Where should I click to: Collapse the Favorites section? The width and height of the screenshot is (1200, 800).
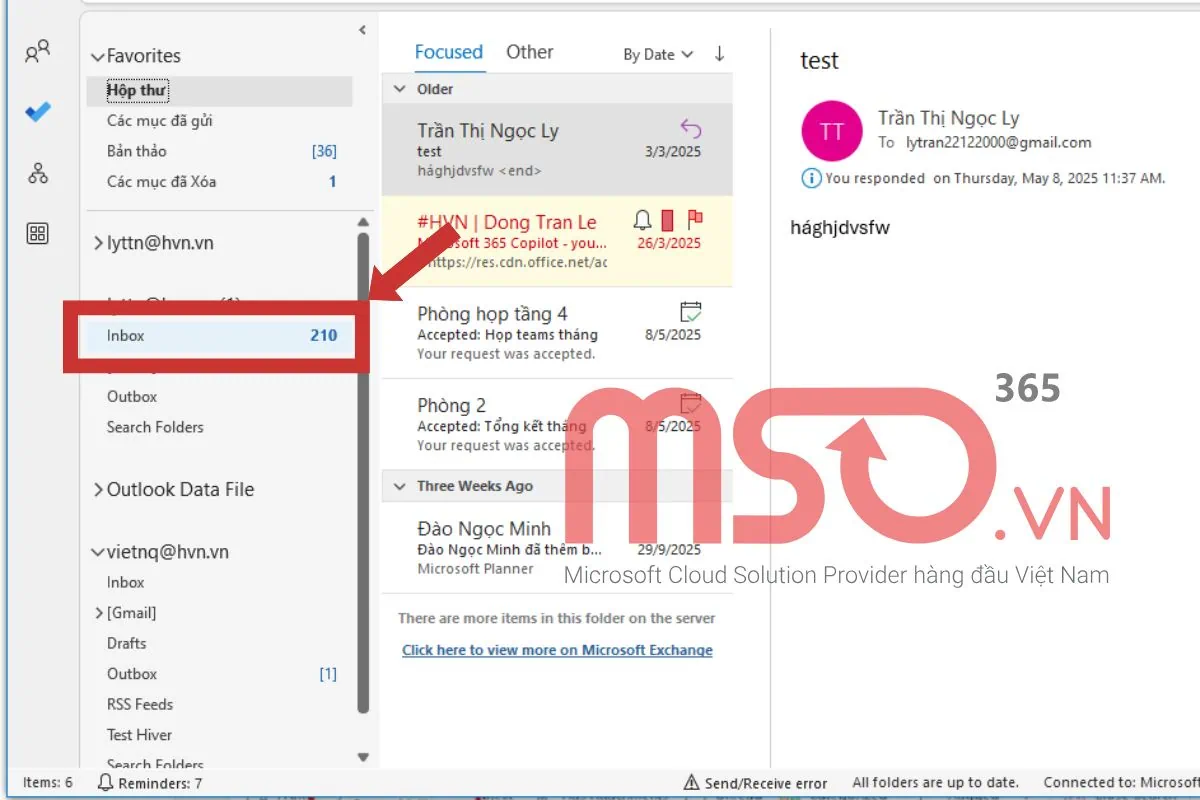click(x=98, y=57)
